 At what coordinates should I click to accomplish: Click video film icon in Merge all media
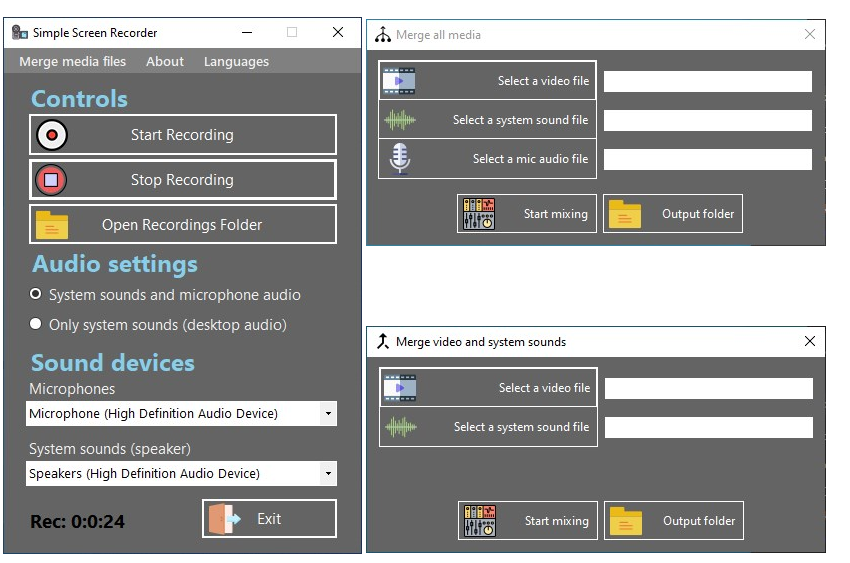pos(399,81)
